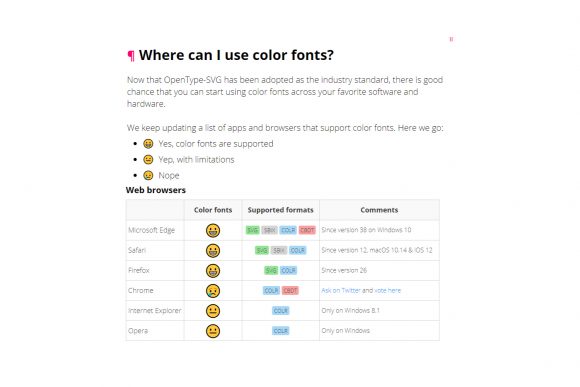Viewport: 580px width, 387px height.
Task: Click the gray SBIX tag in Safari row
Action: pos(279,250)
